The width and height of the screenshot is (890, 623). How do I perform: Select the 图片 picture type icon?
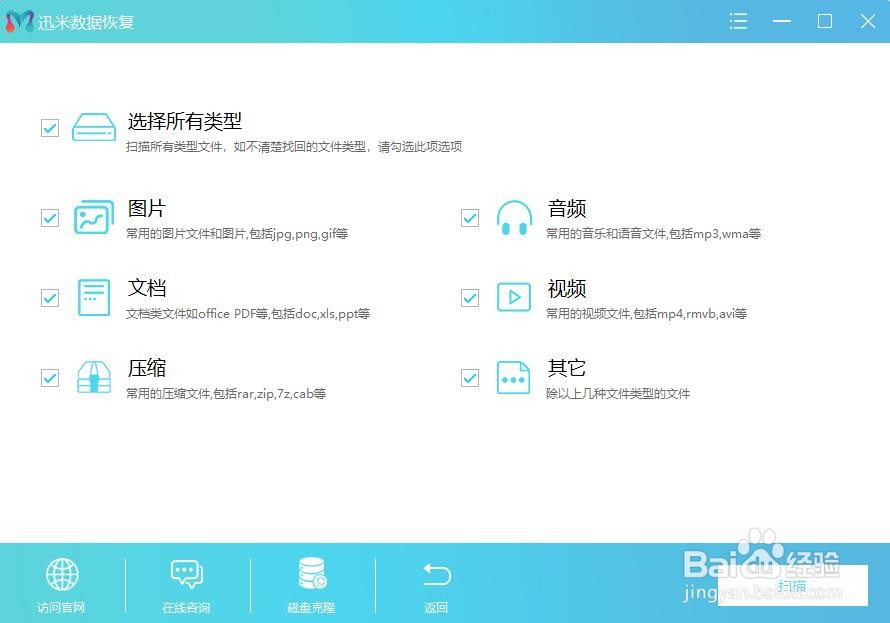coord(93,217)
